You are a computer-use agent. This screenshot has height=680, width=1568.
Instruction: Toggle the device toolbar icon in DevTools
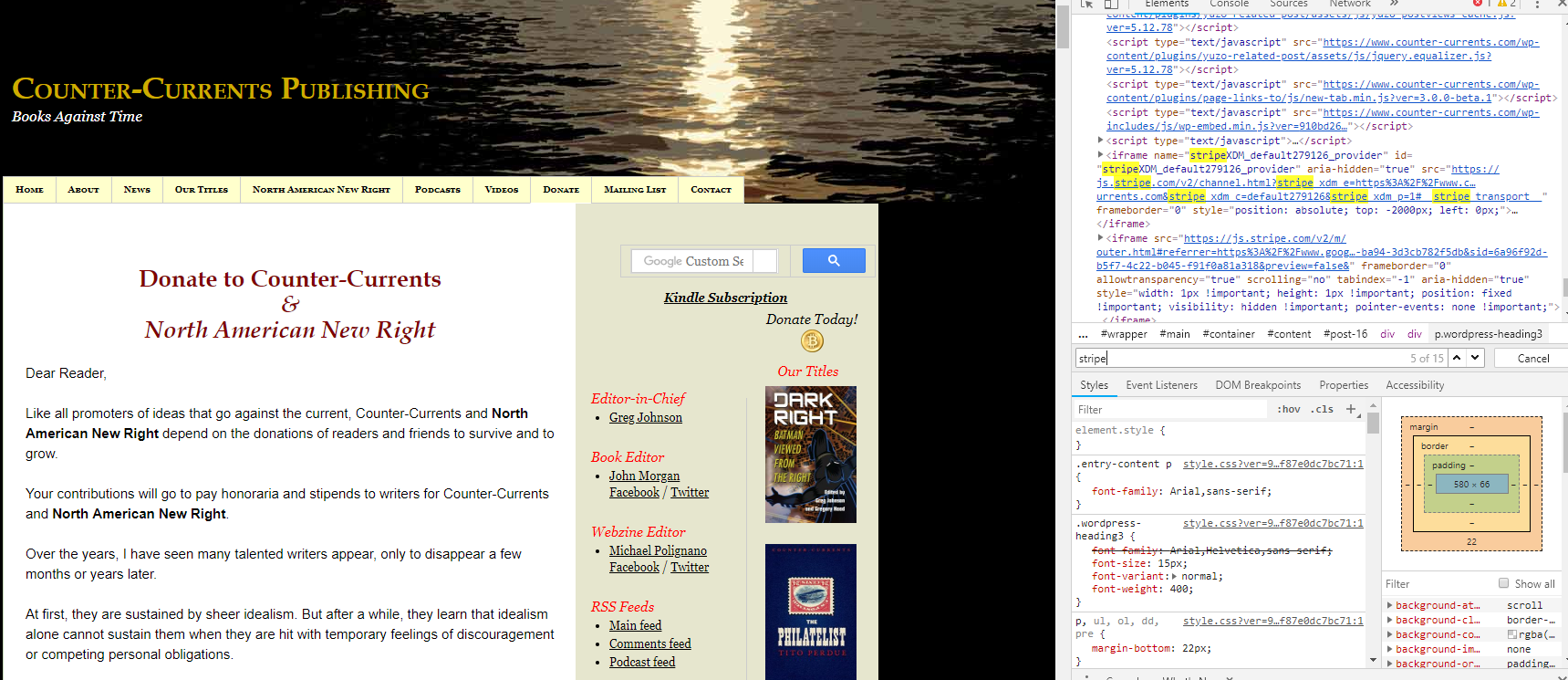(x=1110, y=4)
